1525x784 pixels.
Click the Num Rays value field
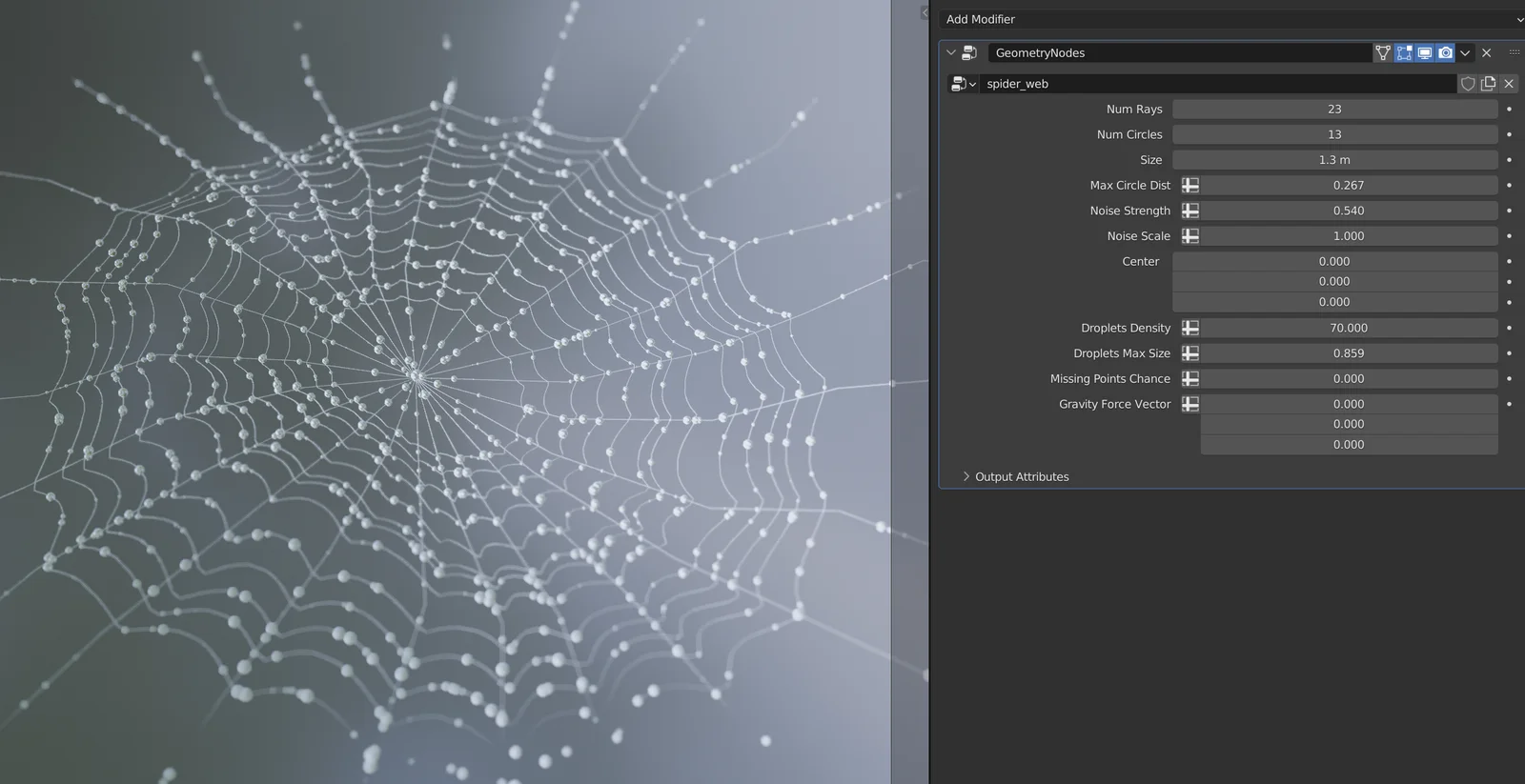1334,110
